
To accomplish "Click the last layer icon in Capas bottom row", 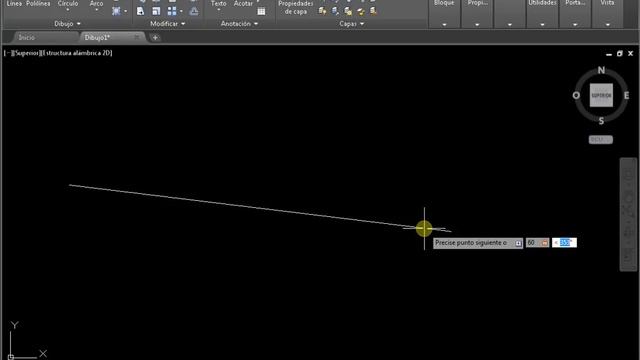I will tap(373, 11).
